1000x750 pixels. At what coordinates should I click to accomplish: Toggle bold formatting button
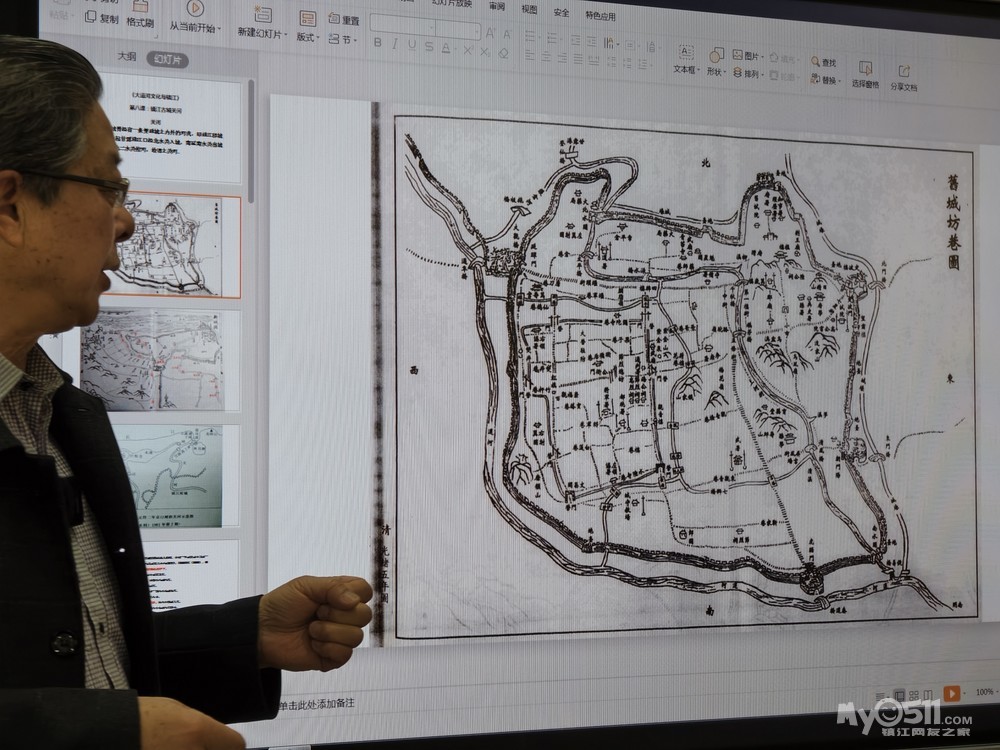pos(378,43)
